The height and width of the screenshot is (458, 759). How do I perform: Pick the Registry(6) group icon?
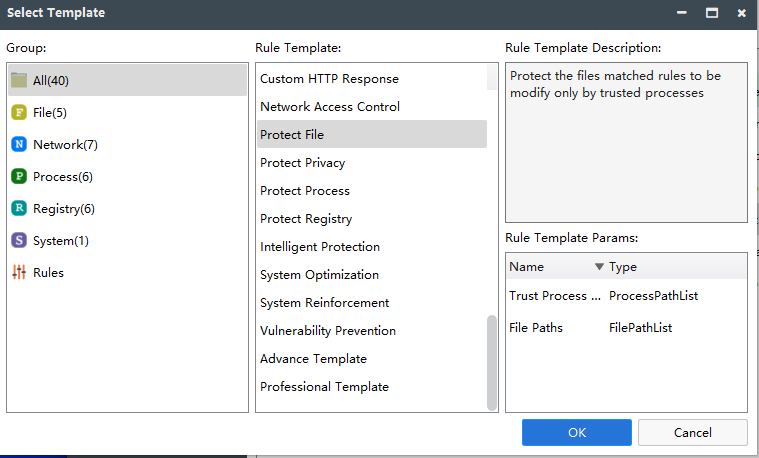[19, 209]
